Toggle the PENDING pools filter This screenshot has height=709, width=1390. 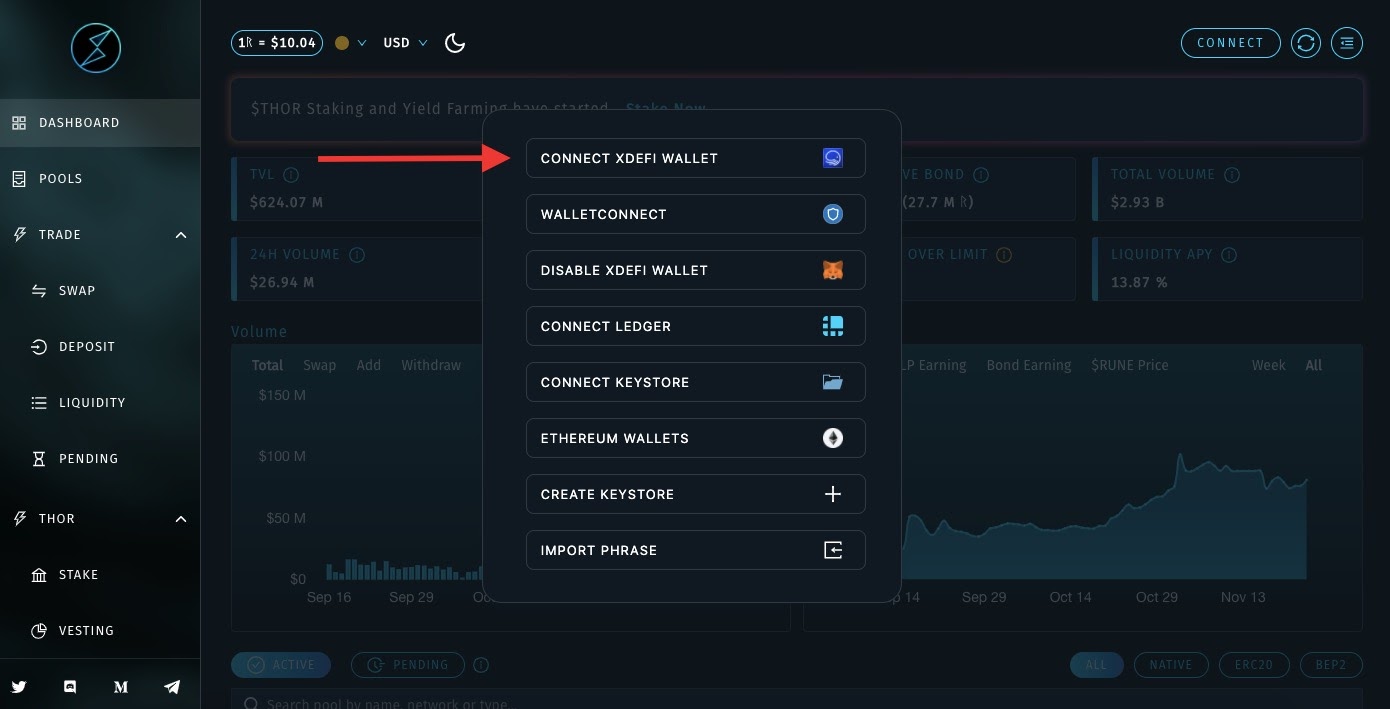tap(408, 665)
